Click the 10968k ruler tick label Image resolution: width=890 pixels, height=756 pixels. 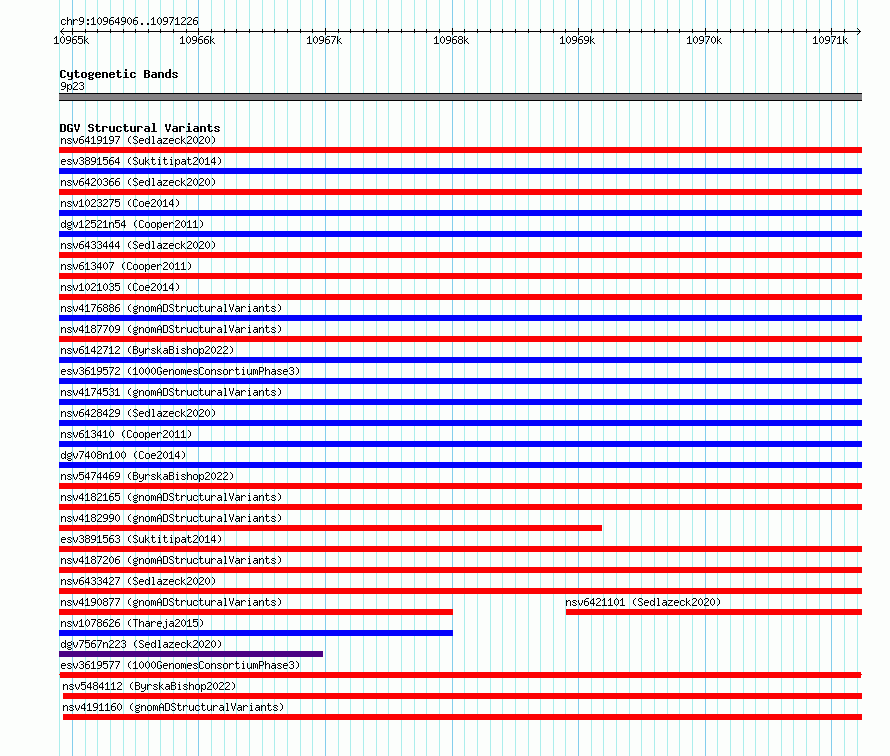click(x=451, y=40)
